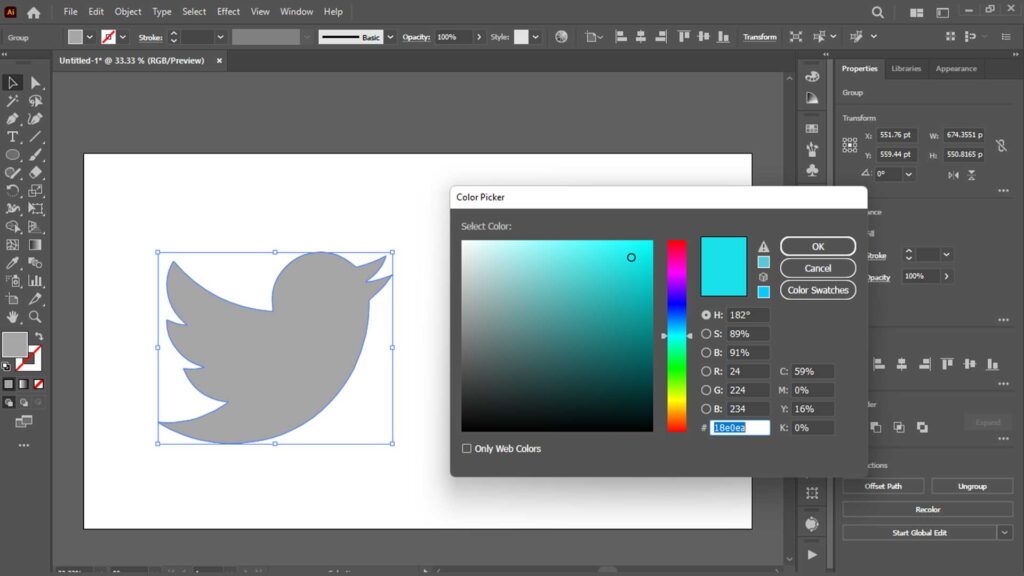The height and width of the screenshot is (576, 1024).
Task: Switch to the Libraries tab
Action: (906, 69)
